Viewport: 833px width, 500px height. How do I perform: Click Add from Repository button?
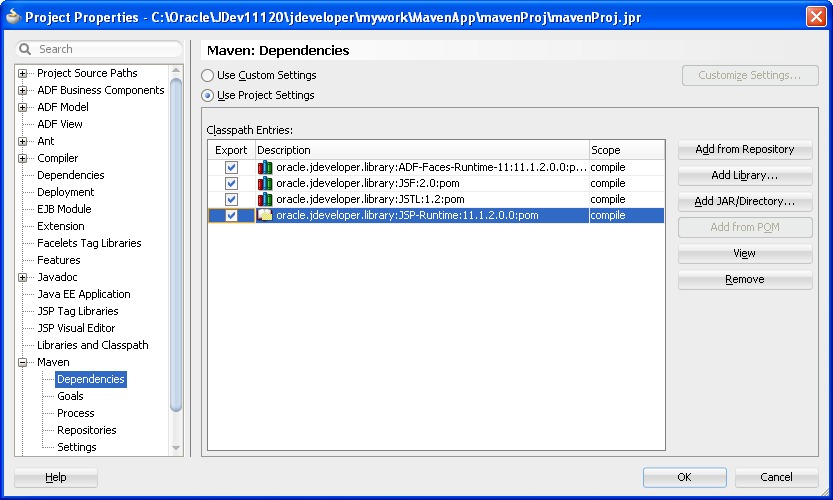[745, 149]
